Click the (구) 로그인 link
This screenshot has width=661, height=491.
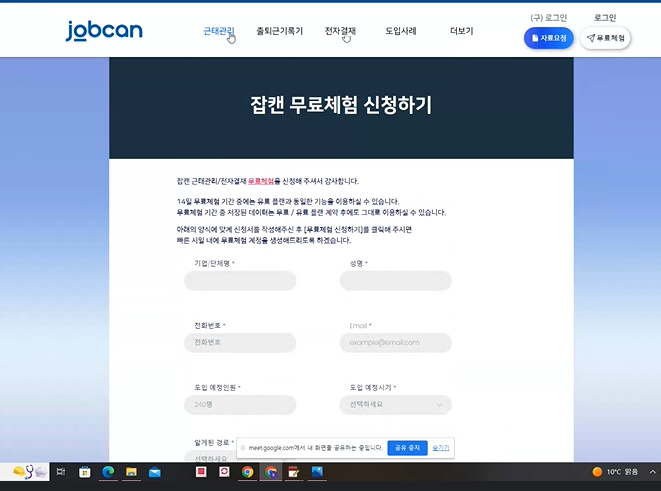pos(548,18)
